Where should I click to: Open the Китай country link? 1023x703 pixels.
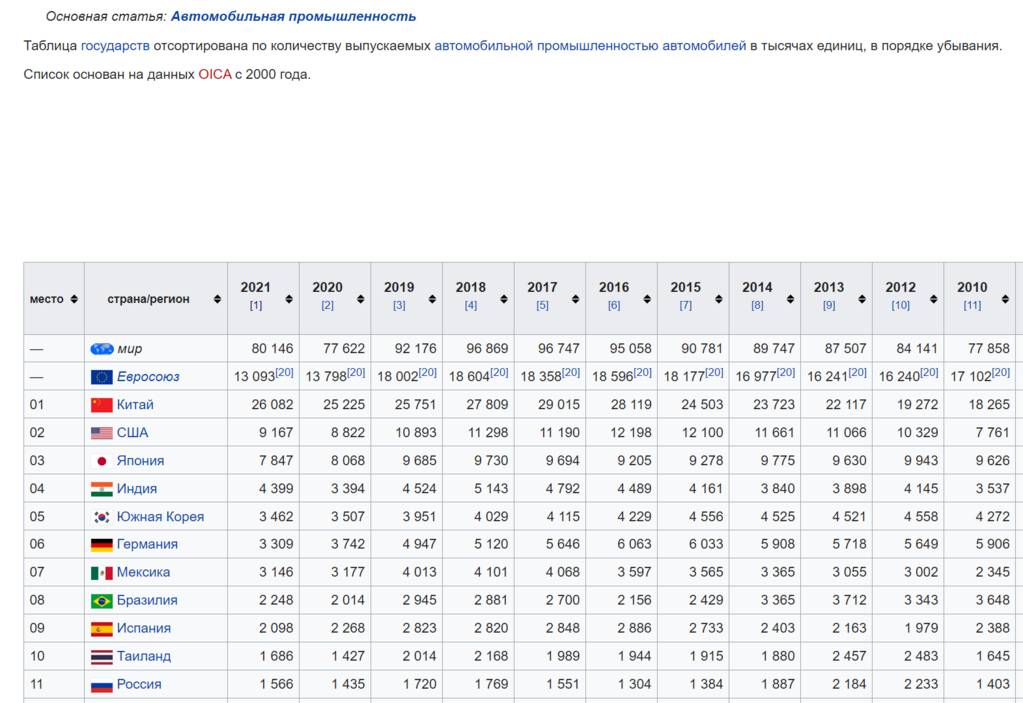pos(135,405)
